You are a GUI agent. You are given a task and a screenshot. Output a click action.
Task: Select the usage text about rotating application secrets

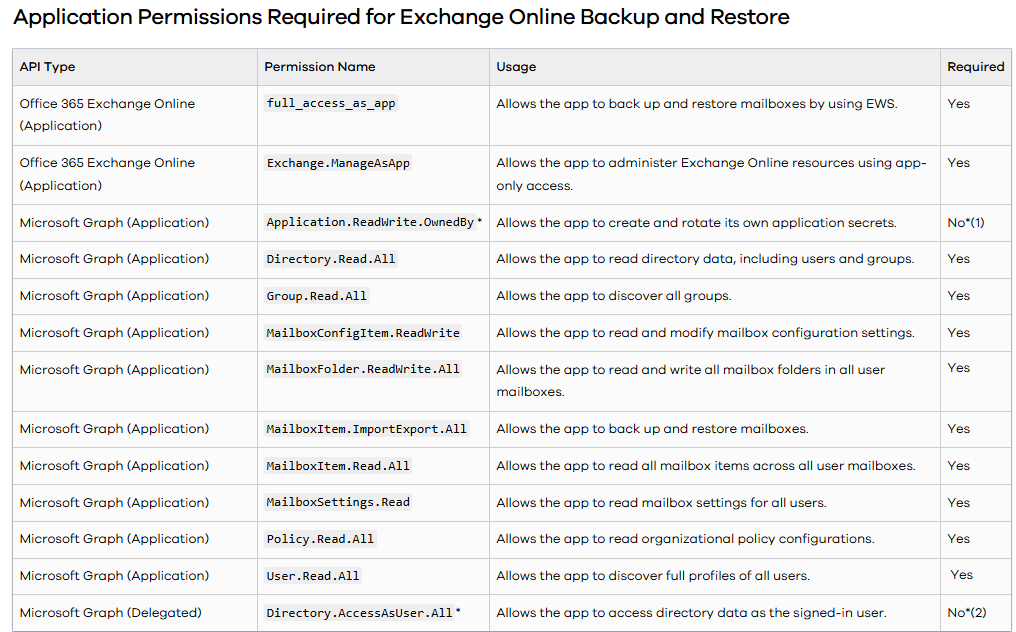(x=697, y=222)
